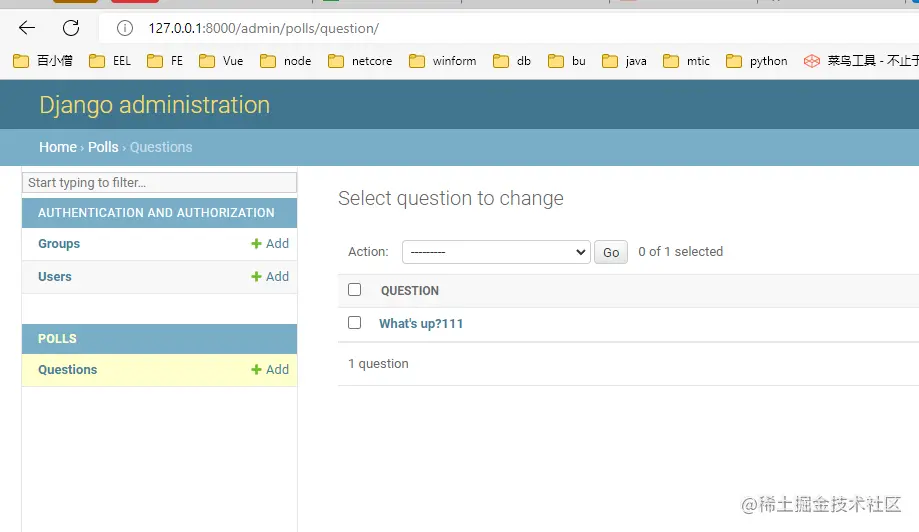The width and height of the screenshot is (919, 532).
Task: Open the Vue bookmark folder
Action: pyautogui.click(x=221, y=61)
